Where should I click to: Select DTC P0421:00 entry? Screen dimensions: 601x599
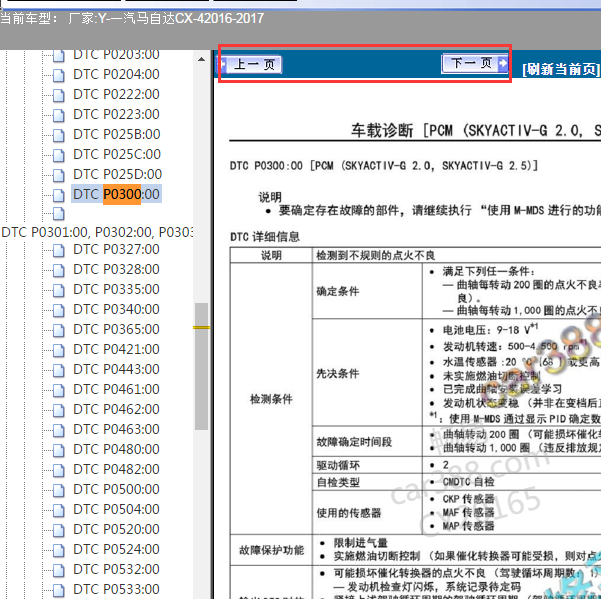(116, 349)
